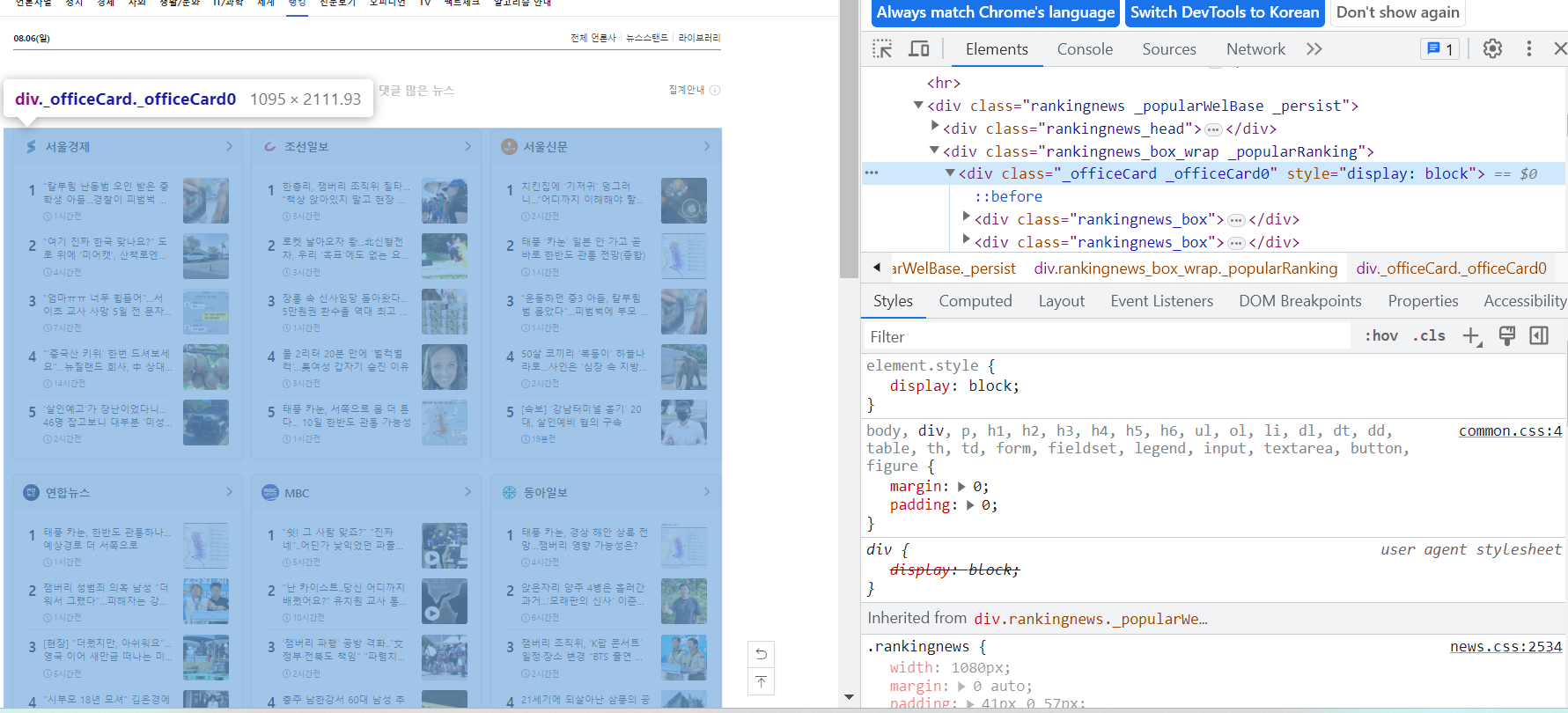The height and width of the screenshot is (713, 1568).
Task: Expand the collapsed rankingnews_head ellipsis badge
Action: (1213, 129)
